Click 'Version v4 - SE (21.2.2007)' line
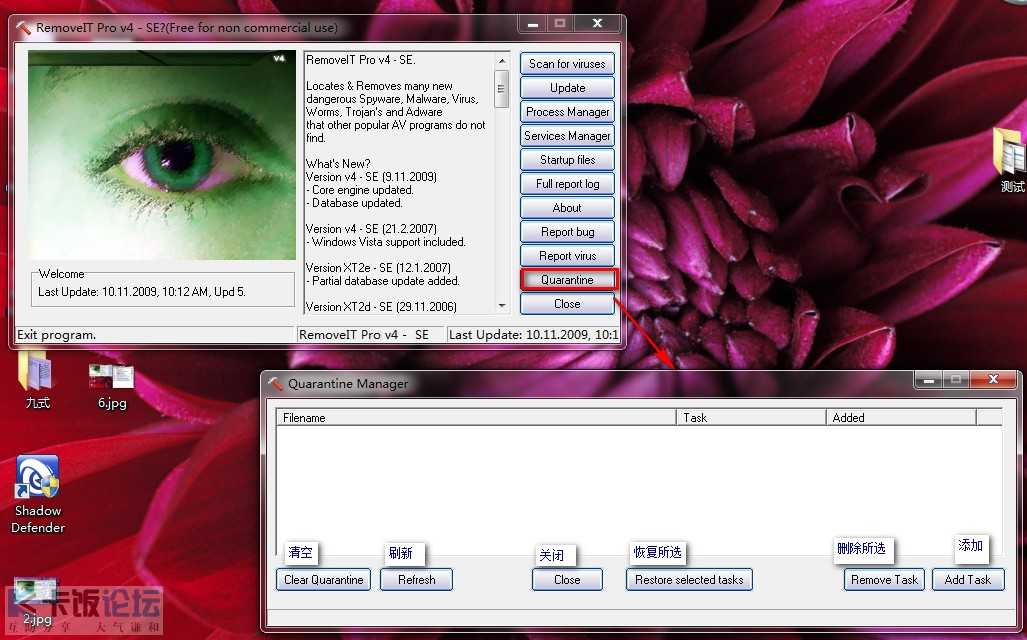Image resolution: width=1027 pixels, height=640 pixels. (371, 229)
